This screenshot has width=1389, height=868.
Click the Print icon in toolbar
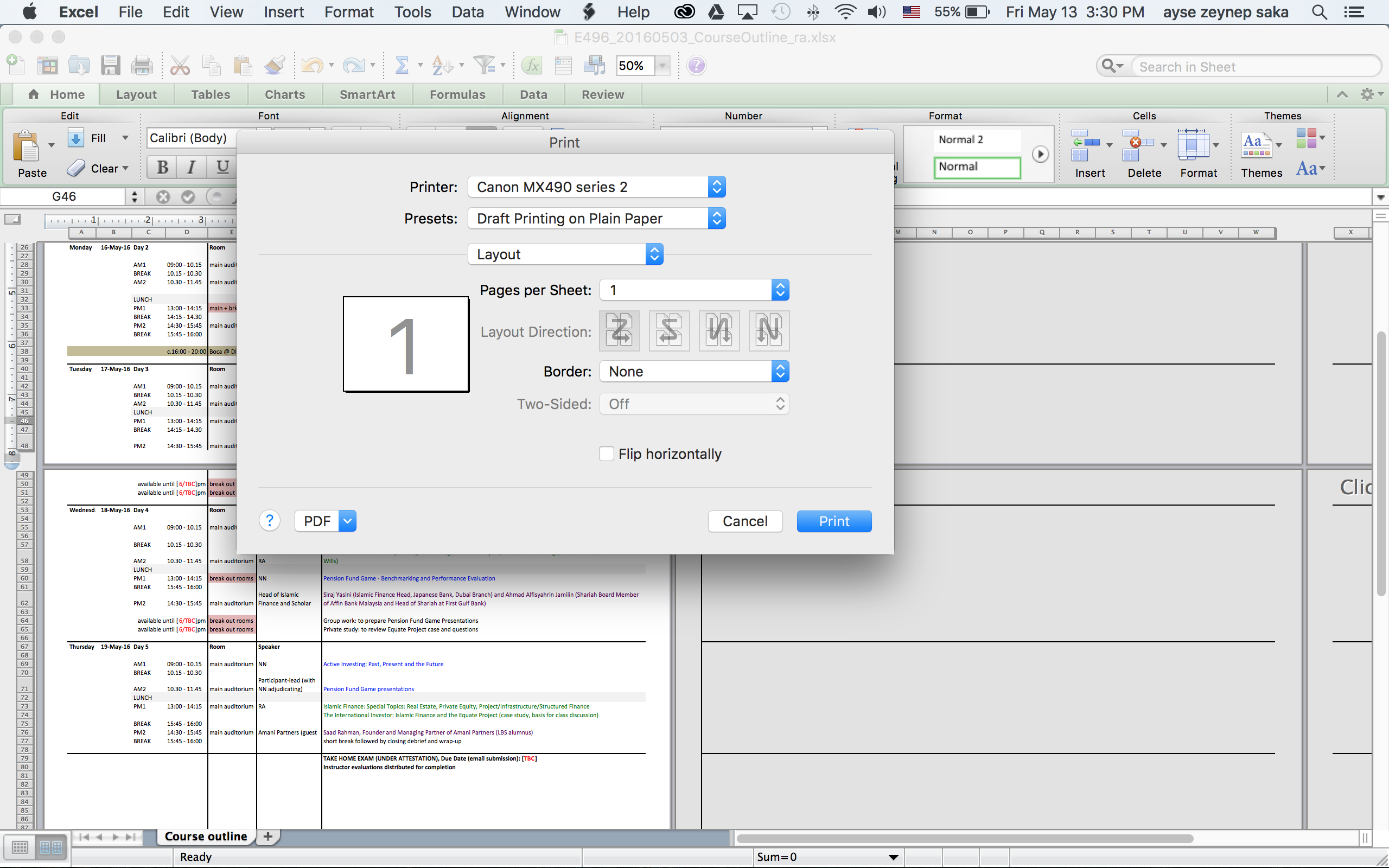pyautogui.click(x=142, y=66)
